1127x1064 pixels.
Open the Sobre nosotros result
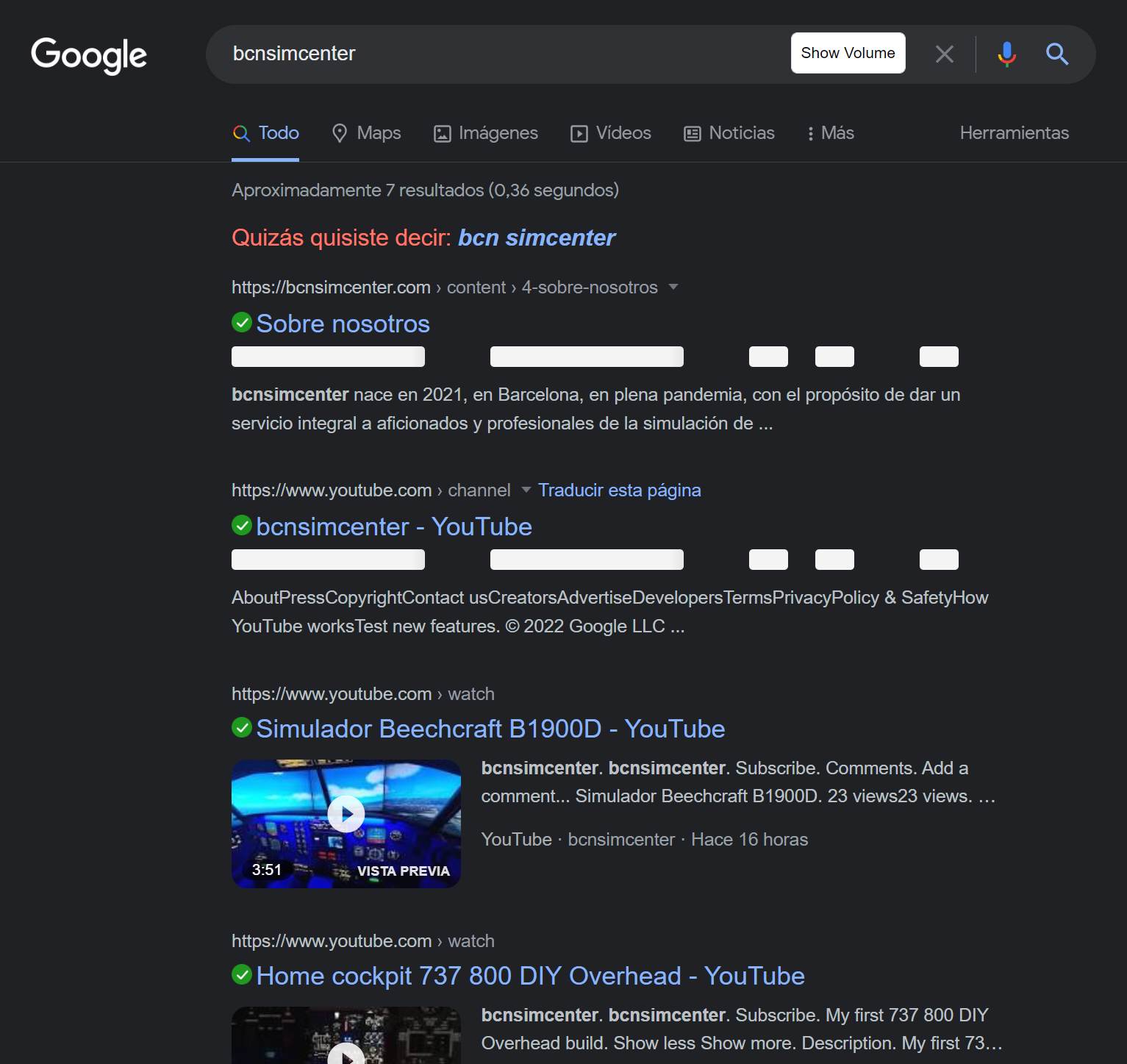[x=343, y=324]
